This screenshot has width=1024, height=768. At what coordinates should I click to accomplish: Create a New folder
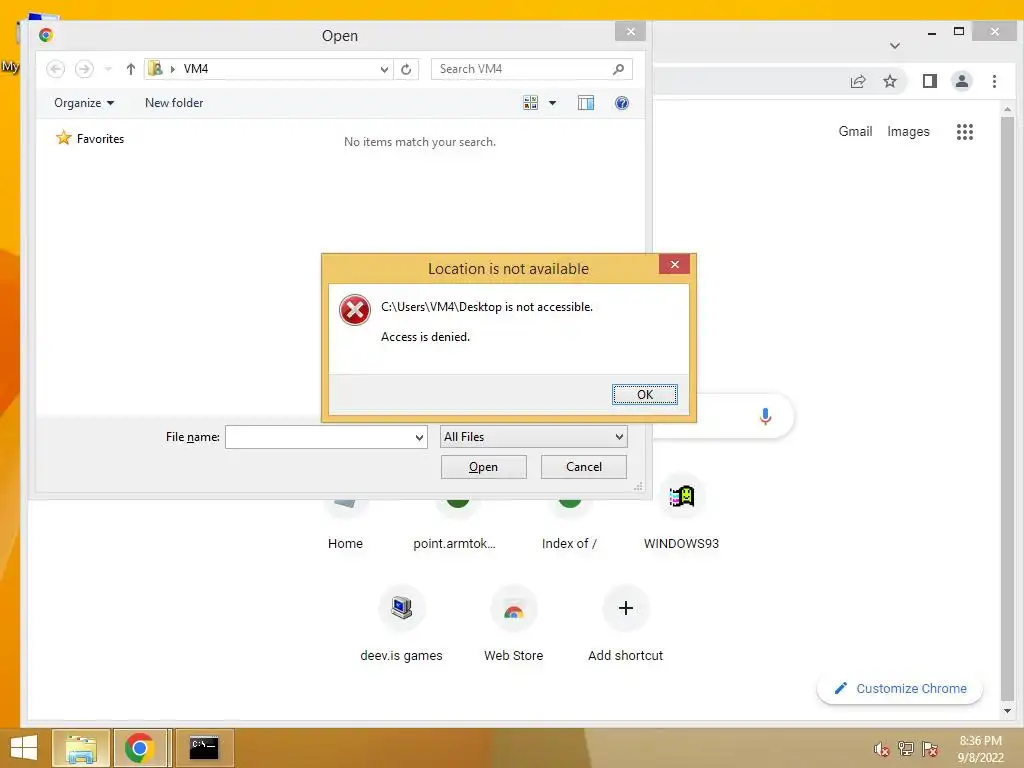174,103
